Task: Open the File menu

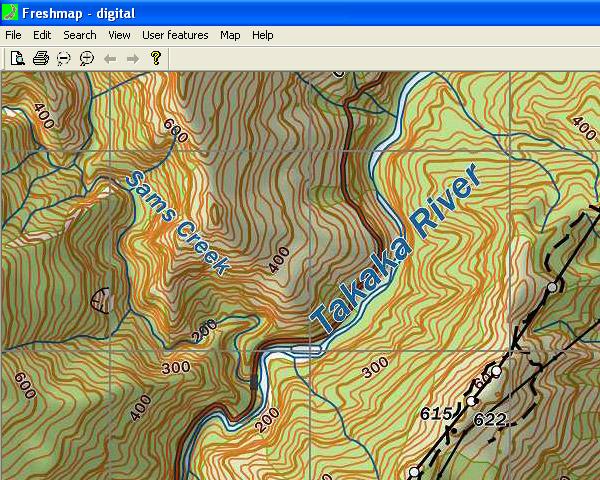Action: 13,35
